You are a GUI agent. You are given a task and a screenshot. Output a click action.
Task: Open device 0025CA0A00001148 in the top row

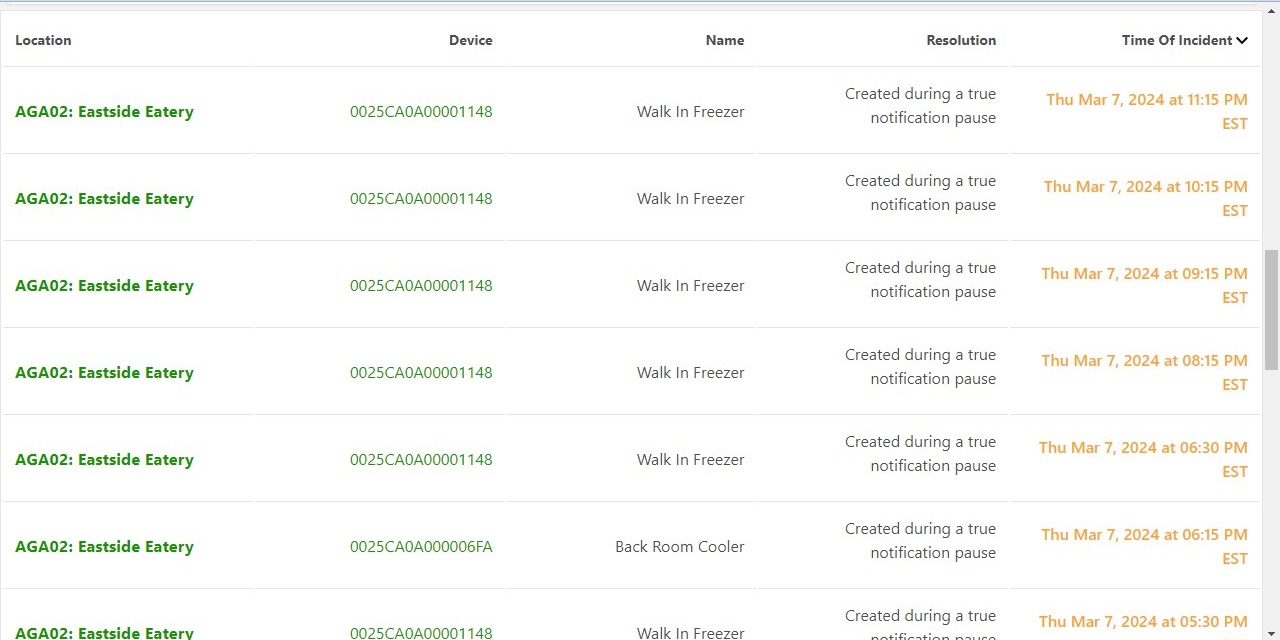click(x=421, y=111)
